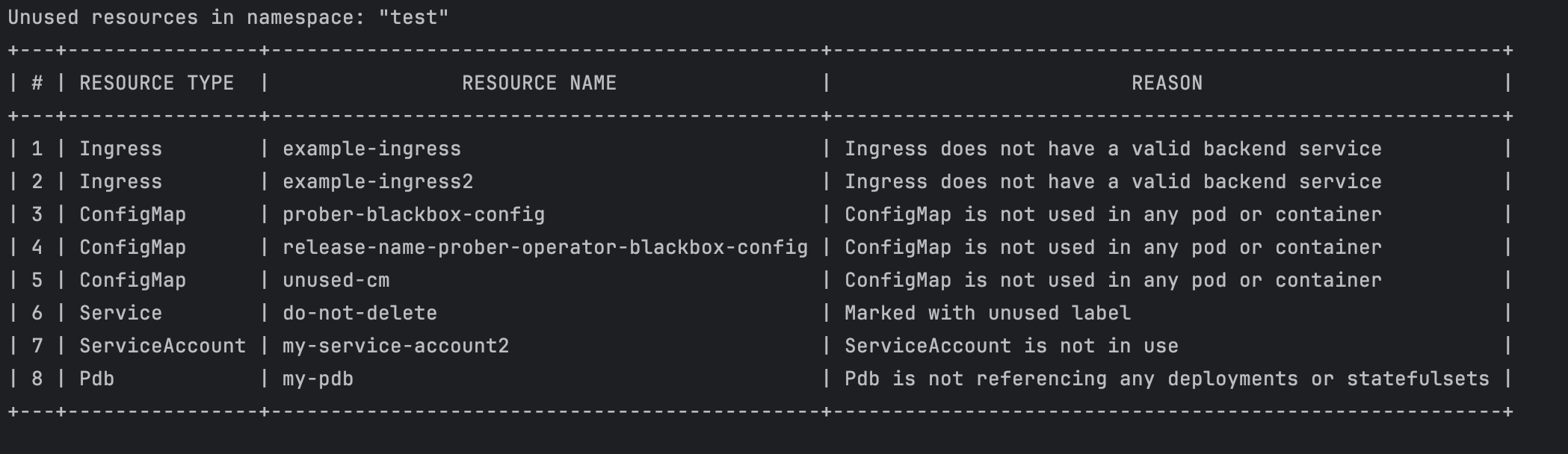Click the unused-cm resource name
This screenshot has height=454, width=1568.
[x=336, y=280]
